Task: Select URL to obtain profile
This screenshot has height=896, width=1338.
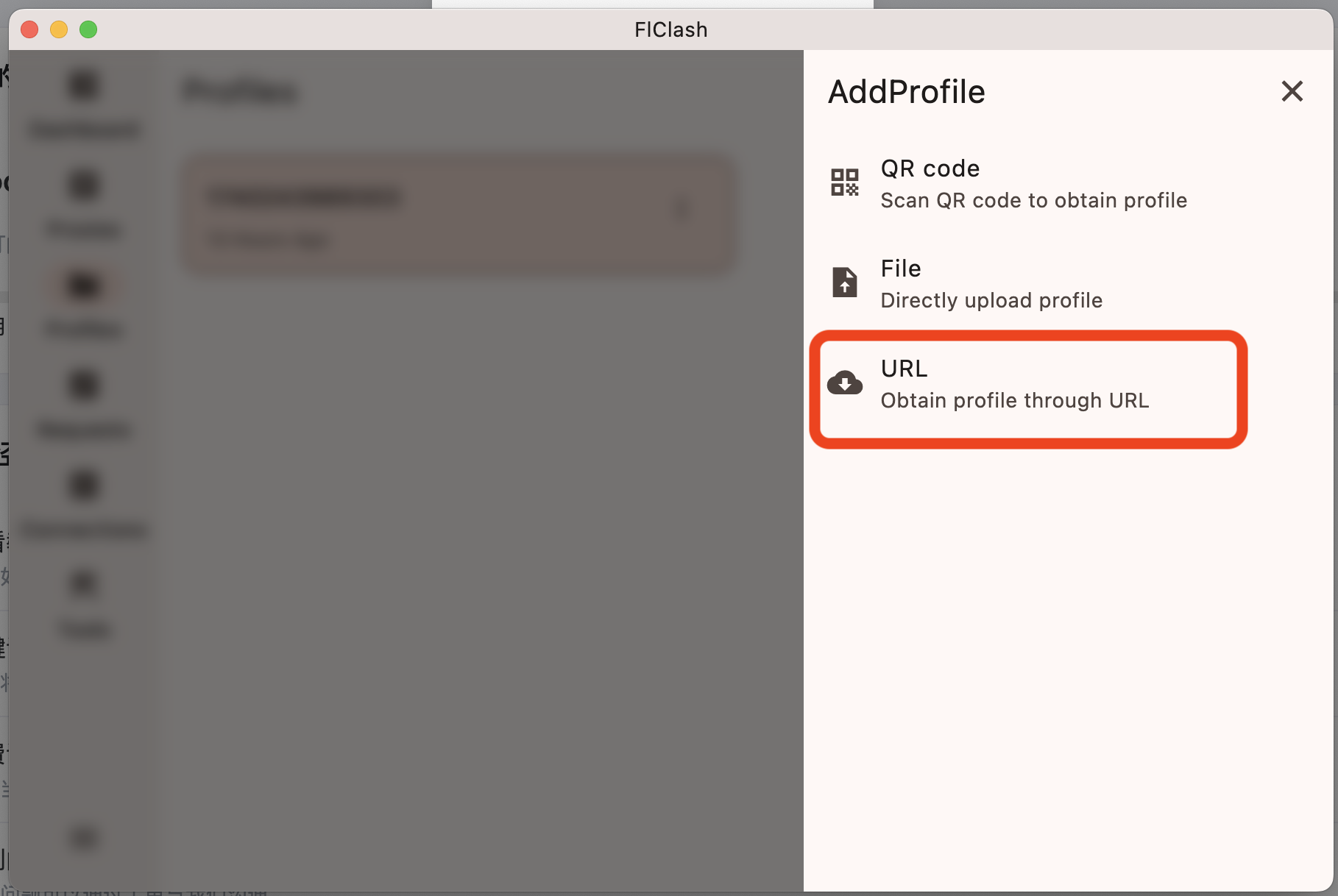Action: pos(1069,384)
